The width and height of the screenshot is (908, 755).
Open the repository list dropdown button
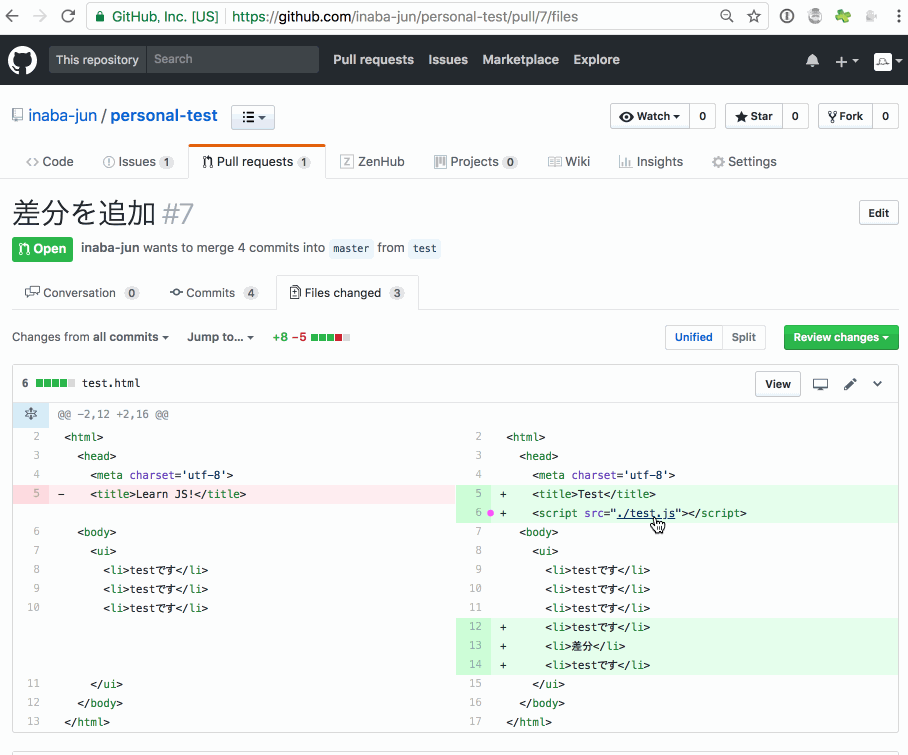(253, 118)
